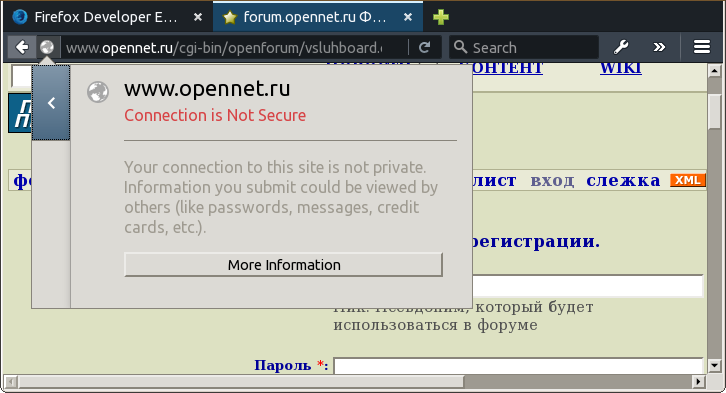Screen dimensions: 726x393
Task: Click the horizontal scrollbar thumb
Action: [241, 381]
